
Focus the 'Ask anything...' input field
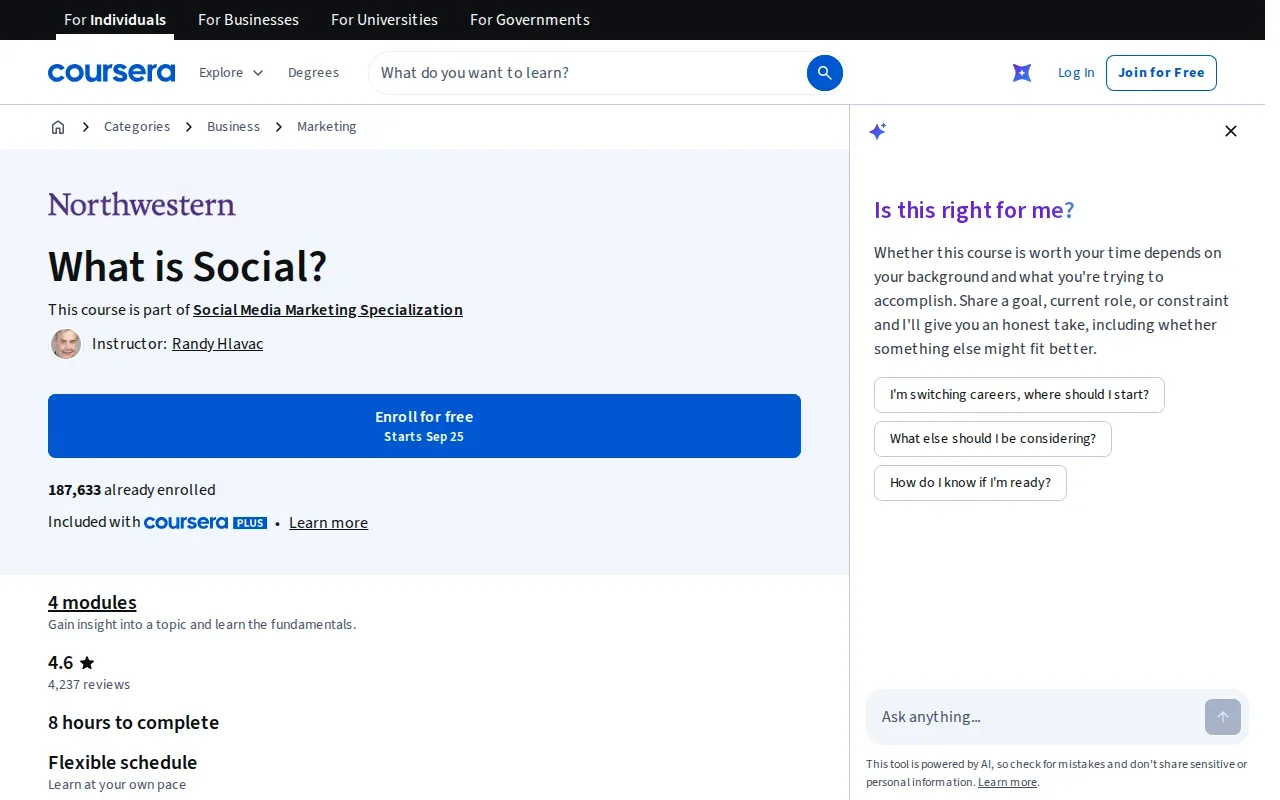click(1038, 717)
